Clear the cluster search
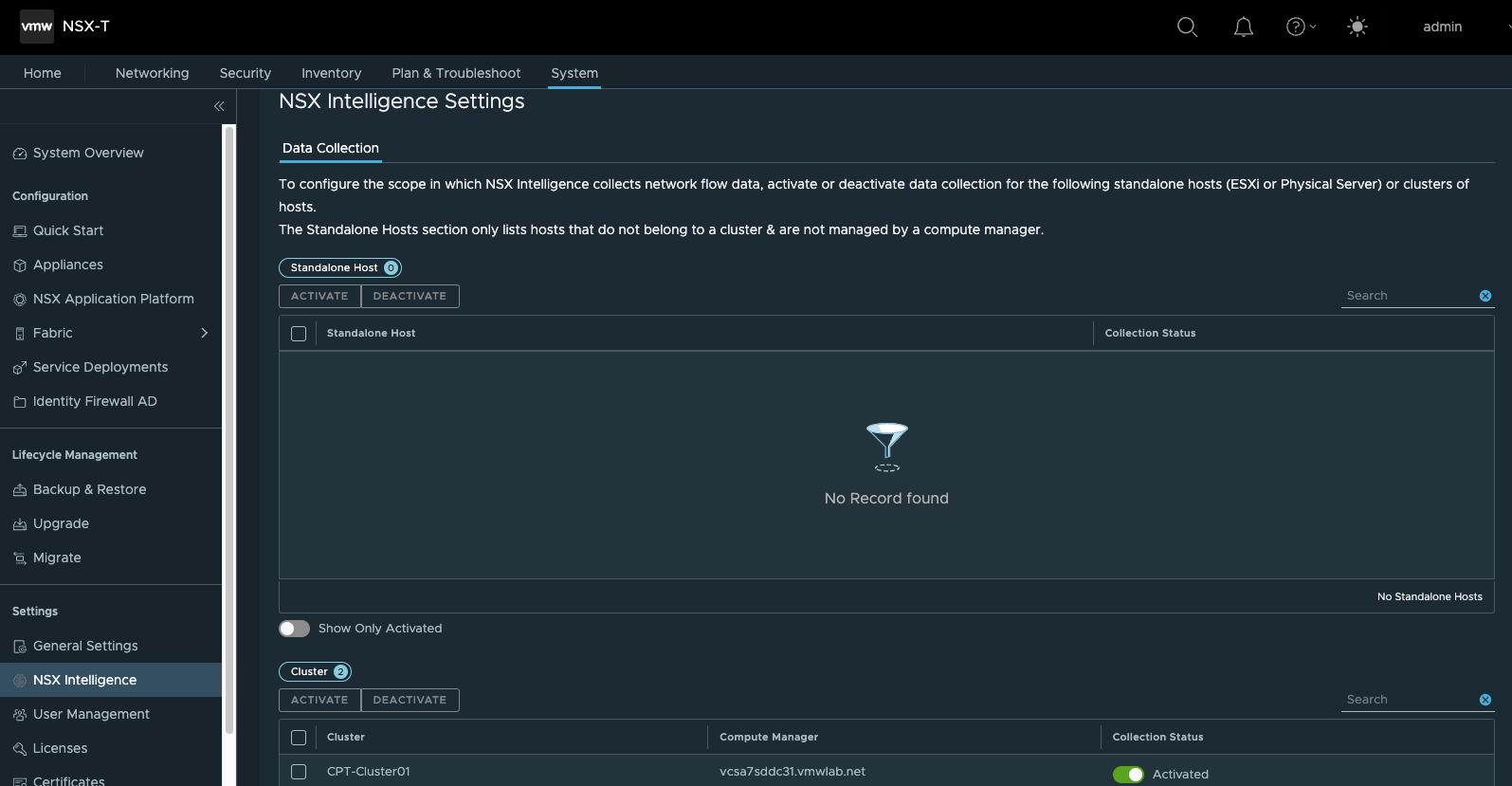The width and height of the screenshot is (1512, 786). tap(1485, 700)
